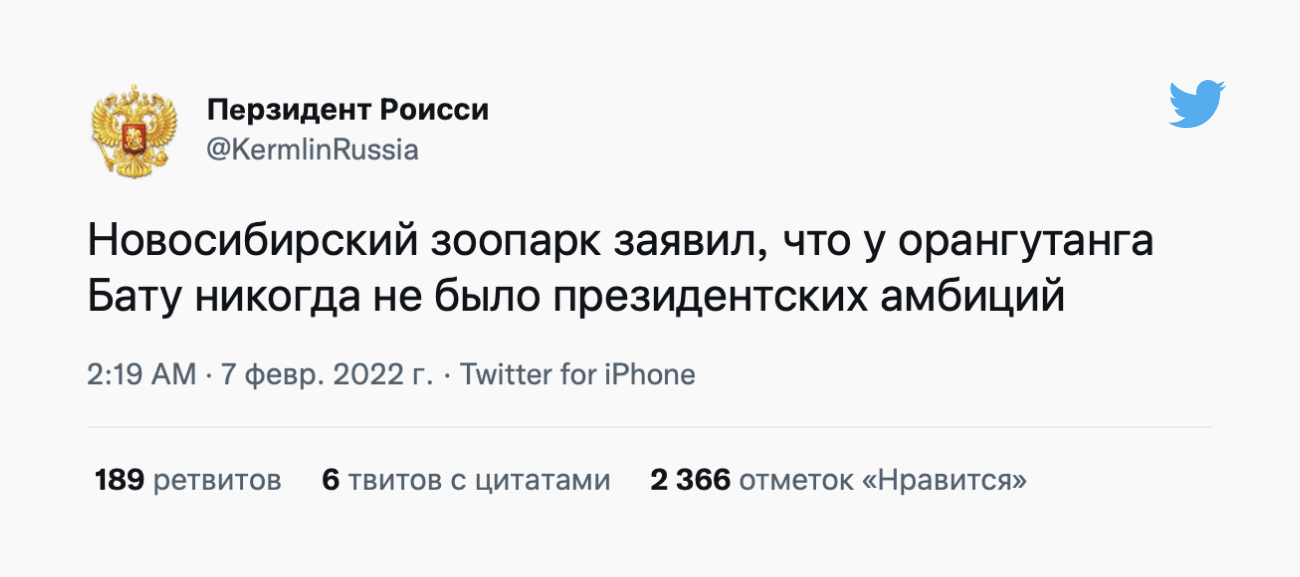Open the 2 366 отметок «Нравится» list
Screen dimensions: 1300x577
[838, 481]
